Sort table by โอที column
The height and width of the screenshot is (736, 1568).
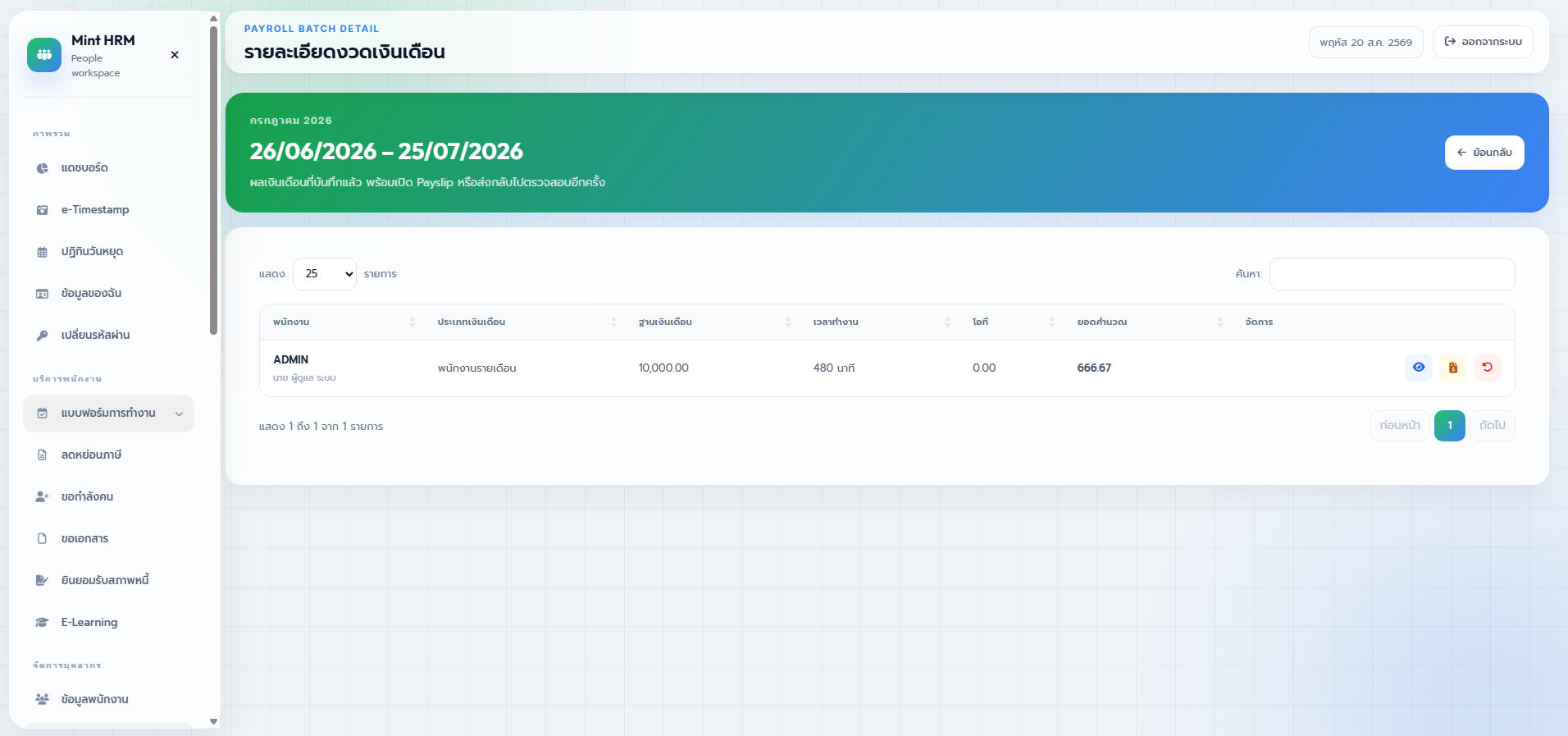click(x=1013, y=322)
